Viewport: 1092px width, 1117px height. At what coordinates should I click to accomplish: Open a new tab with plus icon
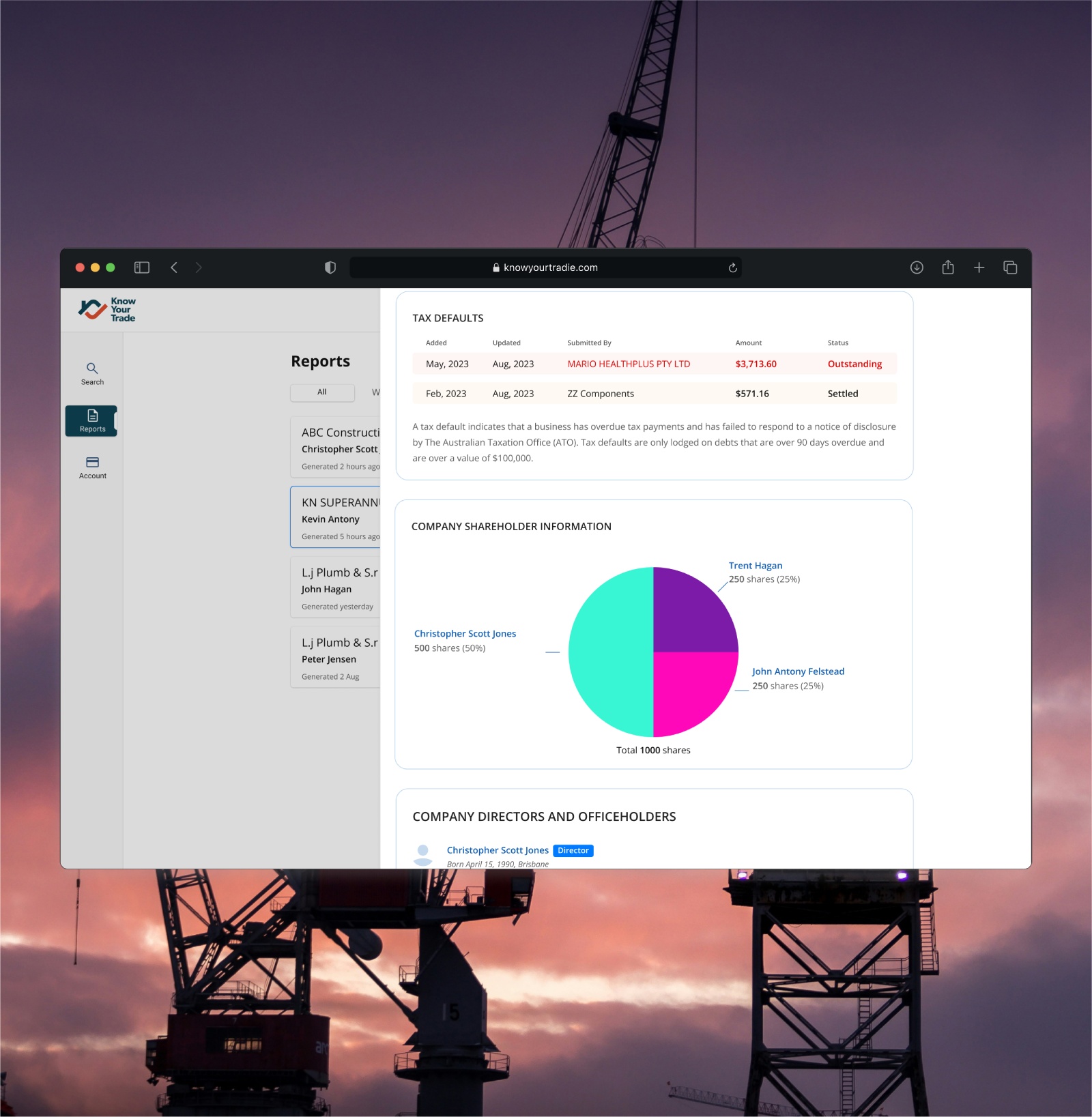coord(979,267)
